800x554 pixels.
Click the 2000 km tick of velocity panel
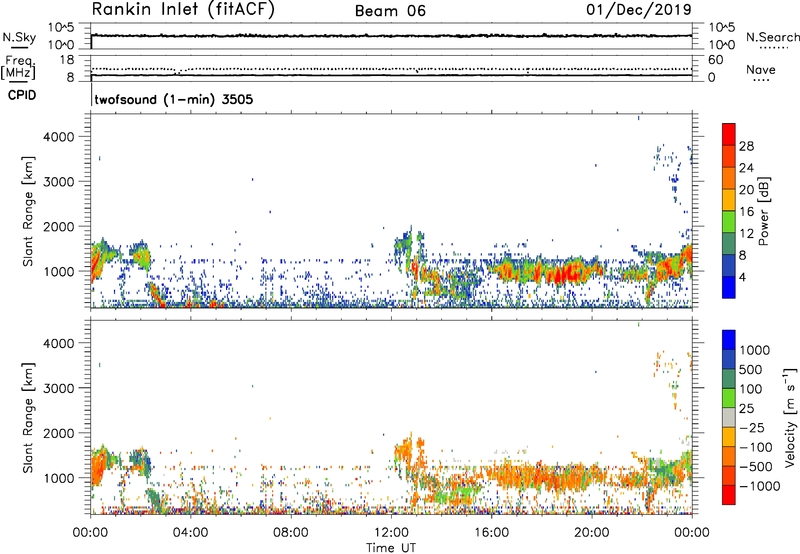(59, 433)
